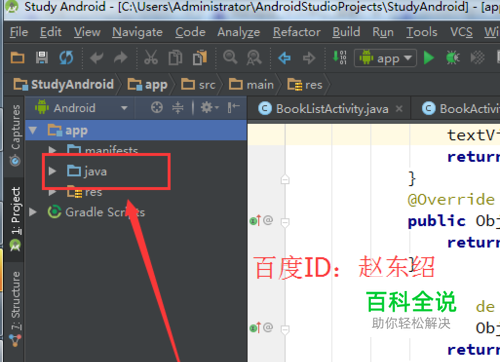This screenshot has height=362, width=500.
Task: Open the Run menu
Action: pyautogui.click(x=383, y=32)
